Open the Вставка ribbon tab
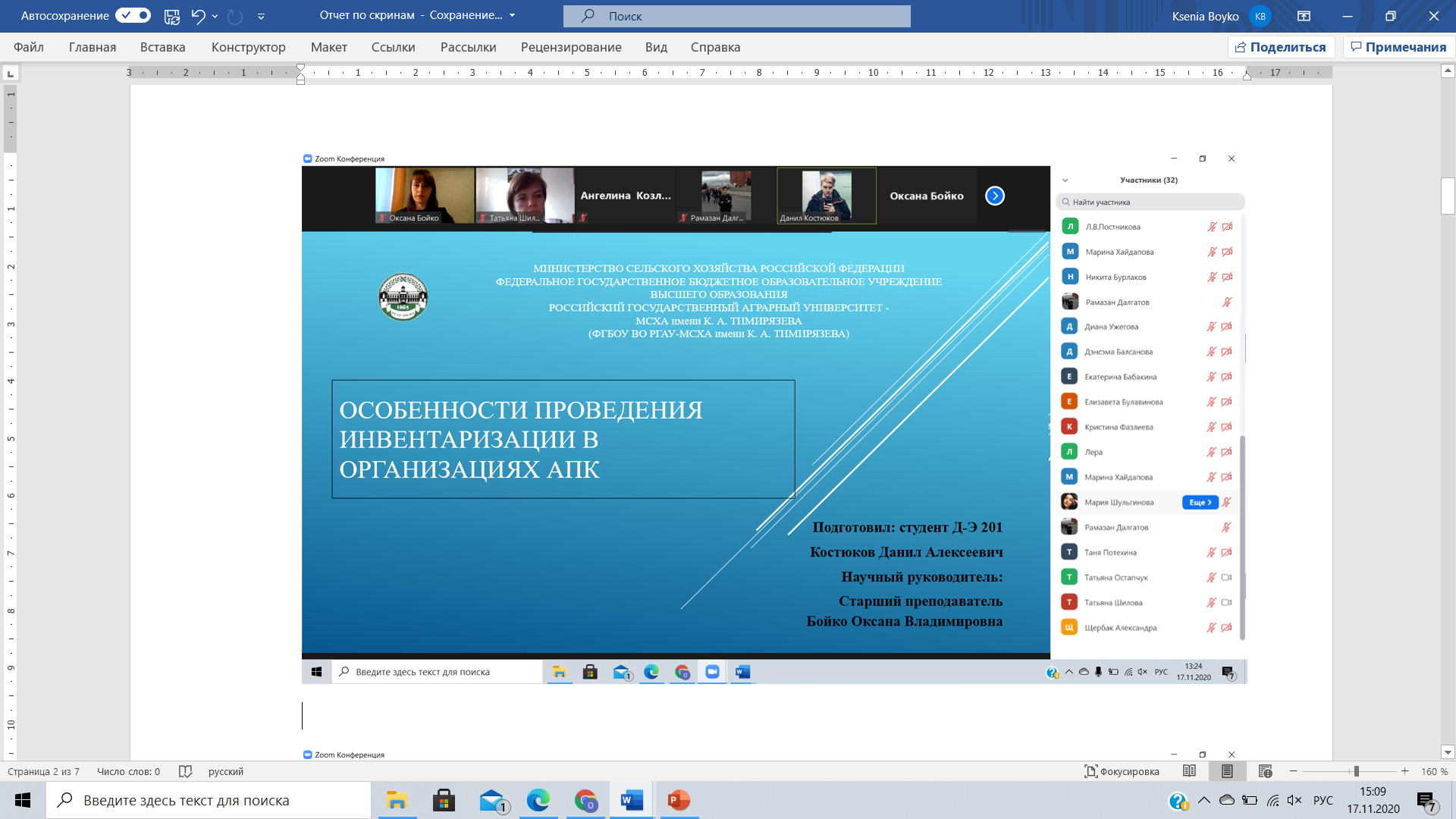Viewport: 1456px width, 819px height. 162,47
